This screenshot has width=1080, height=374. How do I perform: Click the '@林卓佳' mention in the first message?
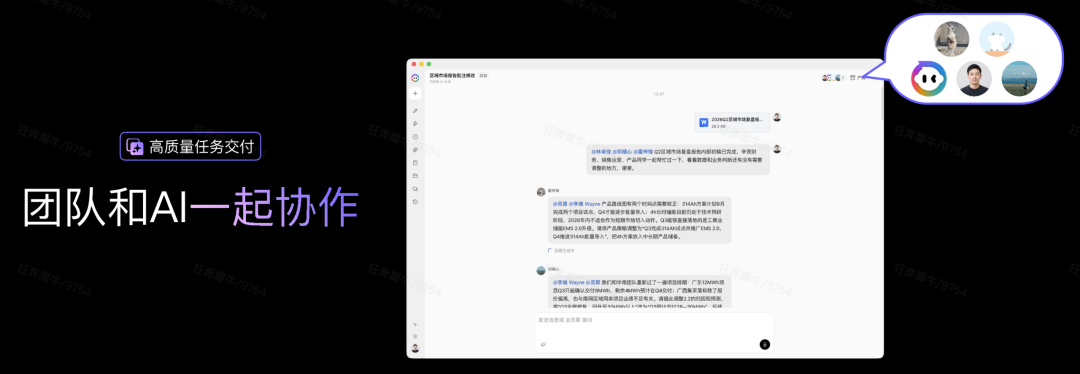(601, 151)
